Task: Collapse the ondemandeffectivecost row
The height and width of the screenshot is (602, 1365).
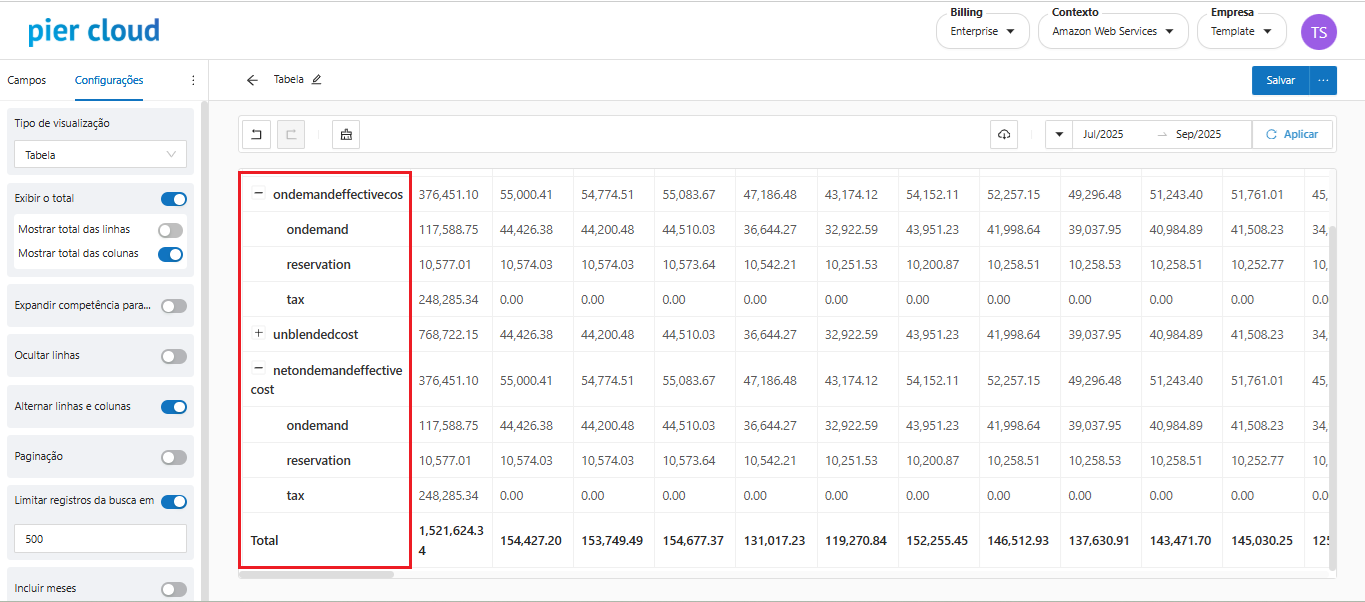Action: click(x=258, y=194)
